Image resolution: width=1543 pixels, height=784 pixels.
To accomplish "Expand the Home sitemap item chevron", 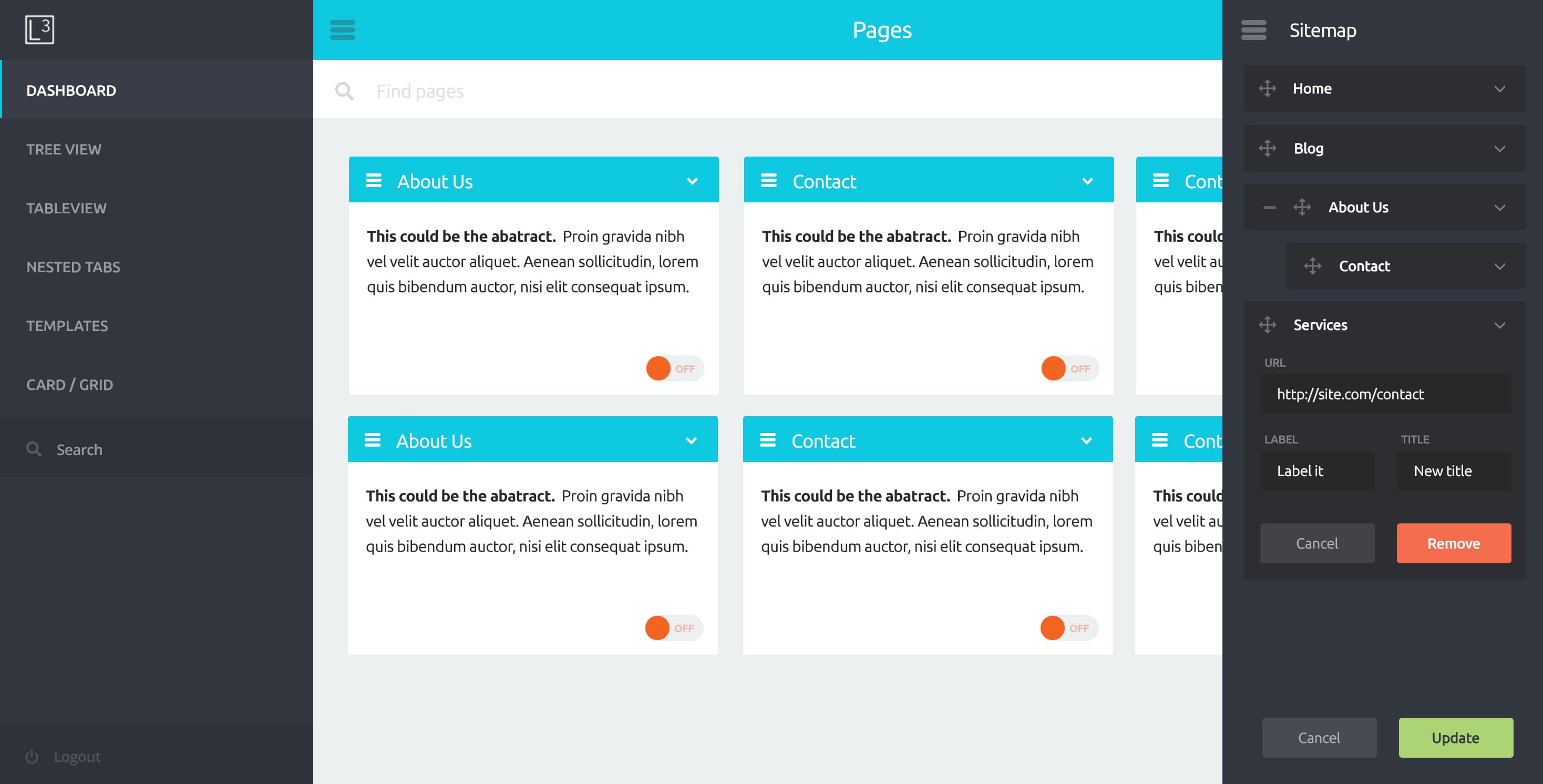I will (1500, 89).
